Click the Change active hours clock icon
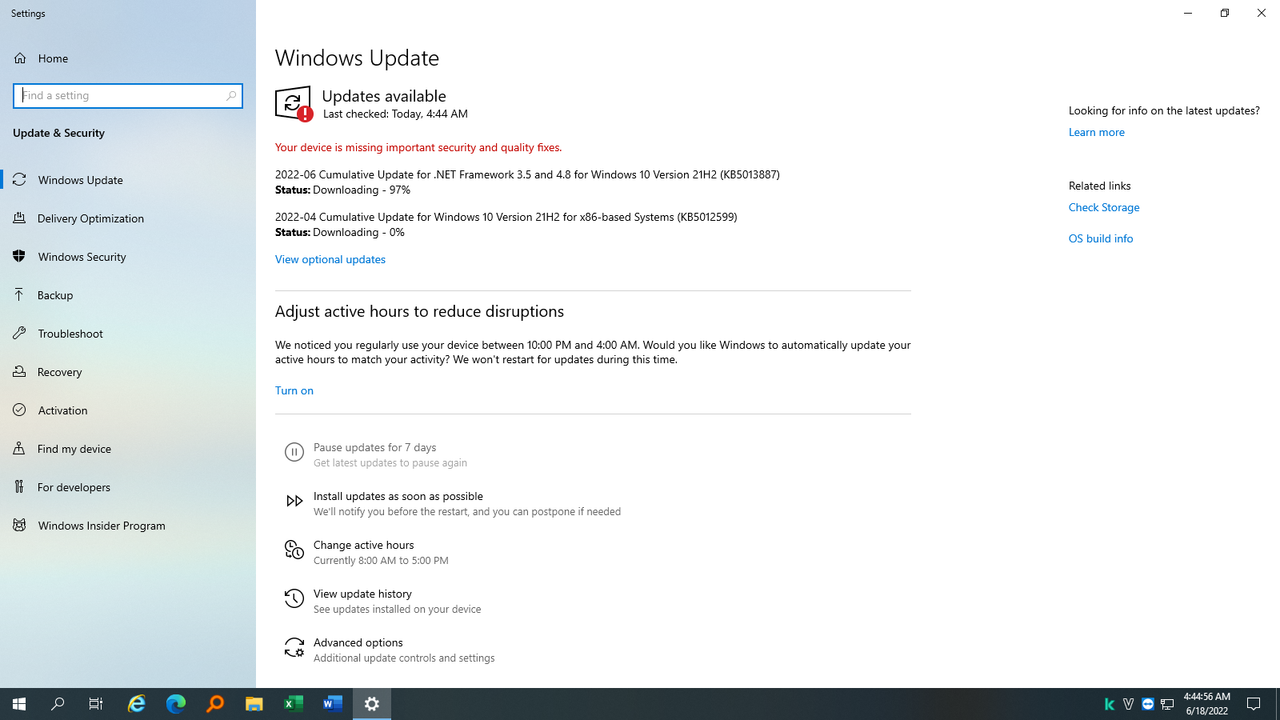Screen dimensions: 1280x720 (x=294, y=551)
